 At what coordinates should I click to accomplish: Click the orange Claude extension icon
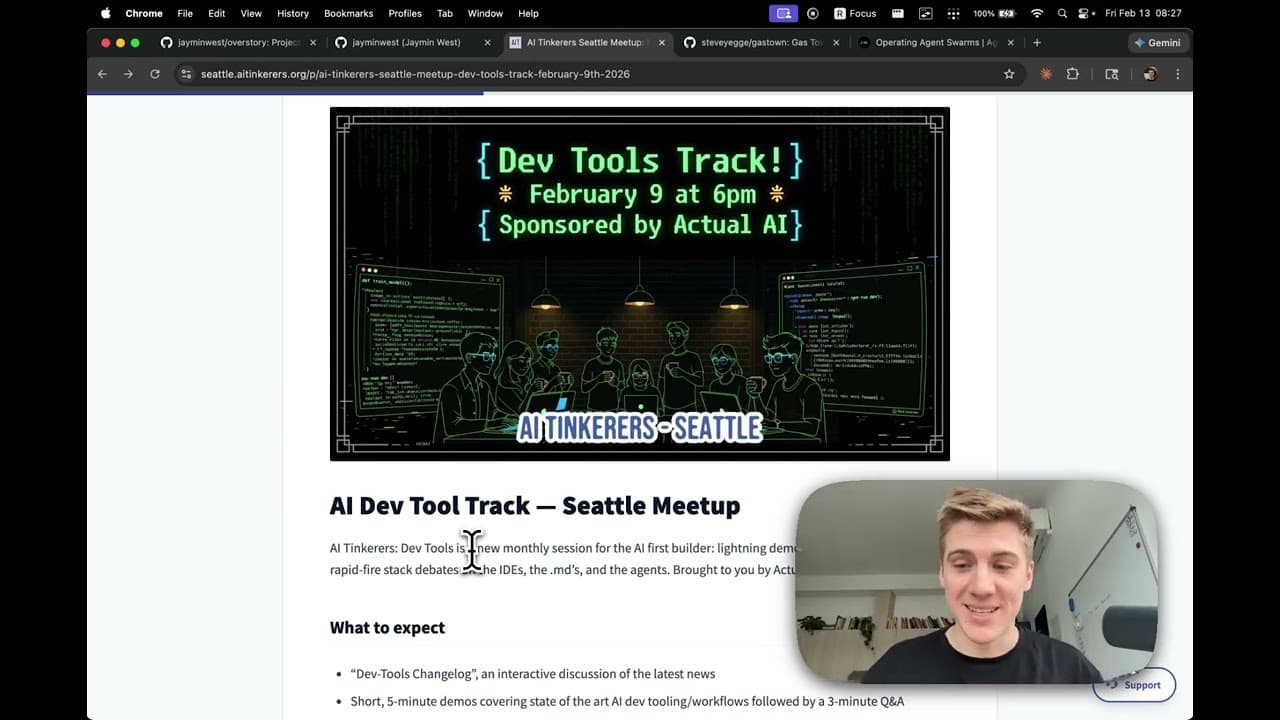(1046, 74)
